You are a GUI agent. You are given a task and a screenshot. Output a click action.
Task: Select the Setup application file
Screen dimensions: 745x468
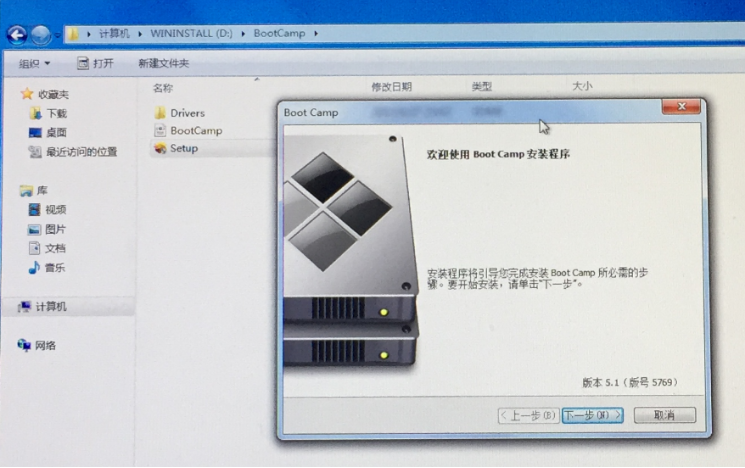tap(161, 149)
